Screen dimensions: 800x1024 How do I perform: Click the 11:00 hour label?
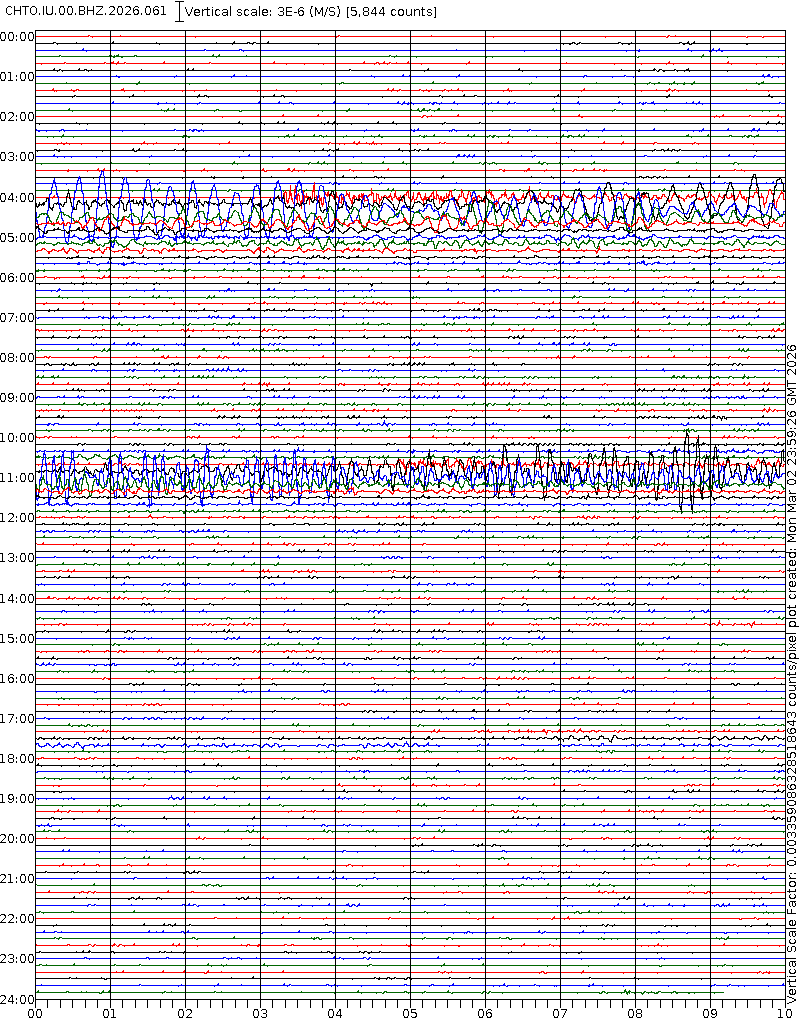17,478
